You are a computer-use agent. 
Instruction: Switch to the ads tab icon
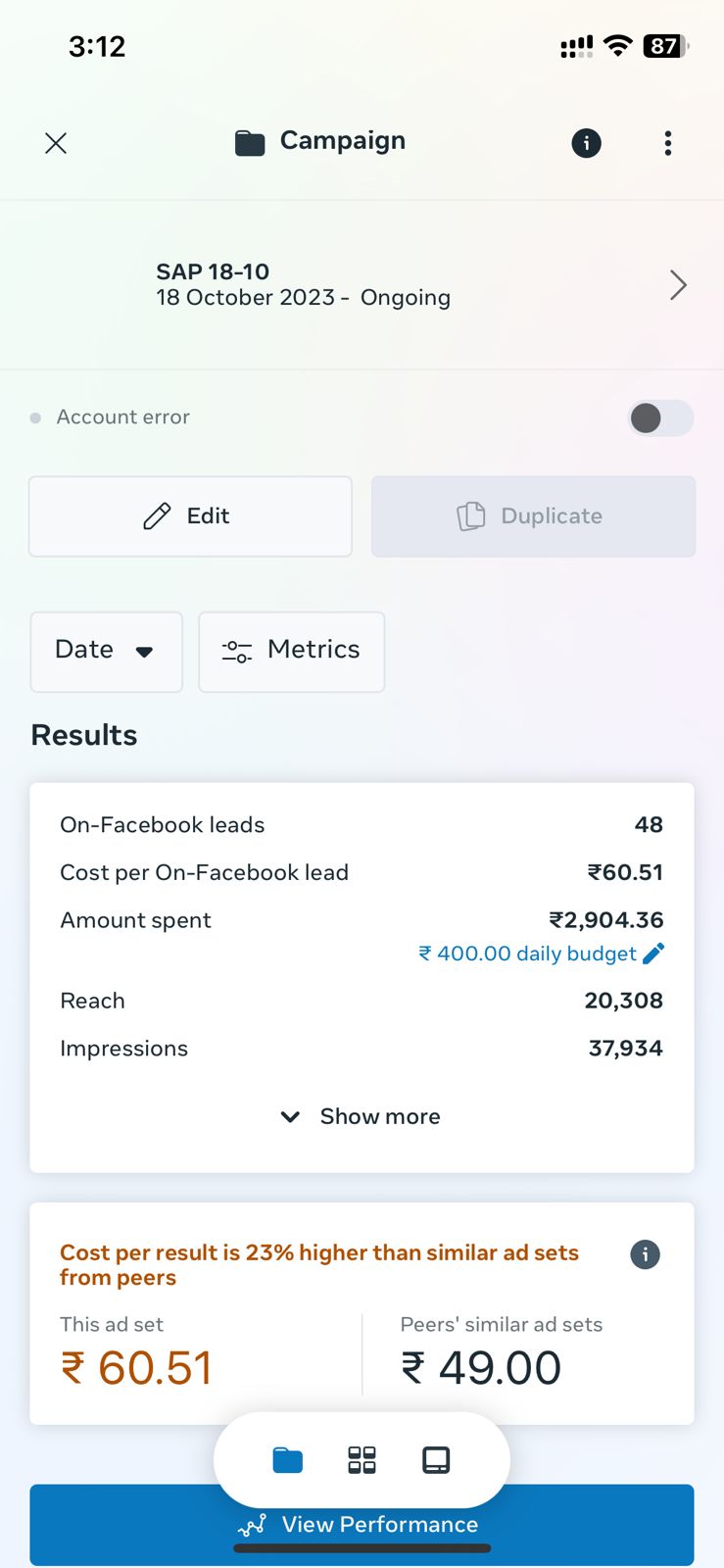[436, 1460]
